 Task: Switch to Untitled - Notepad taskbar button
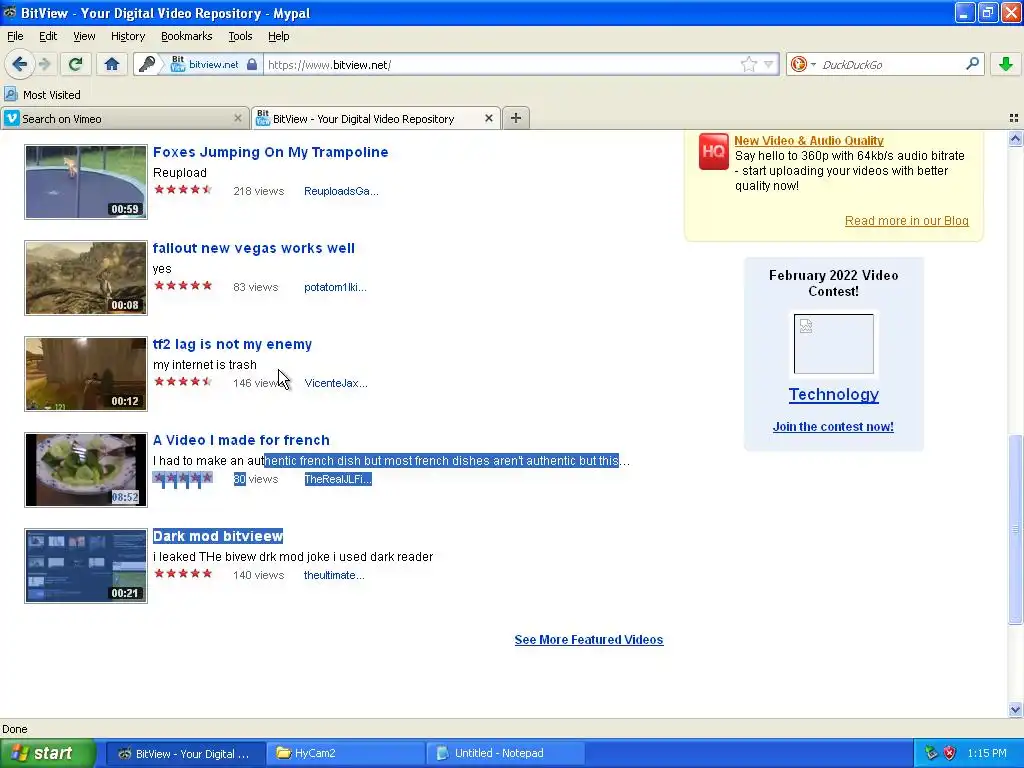click(x=506, y=754)
